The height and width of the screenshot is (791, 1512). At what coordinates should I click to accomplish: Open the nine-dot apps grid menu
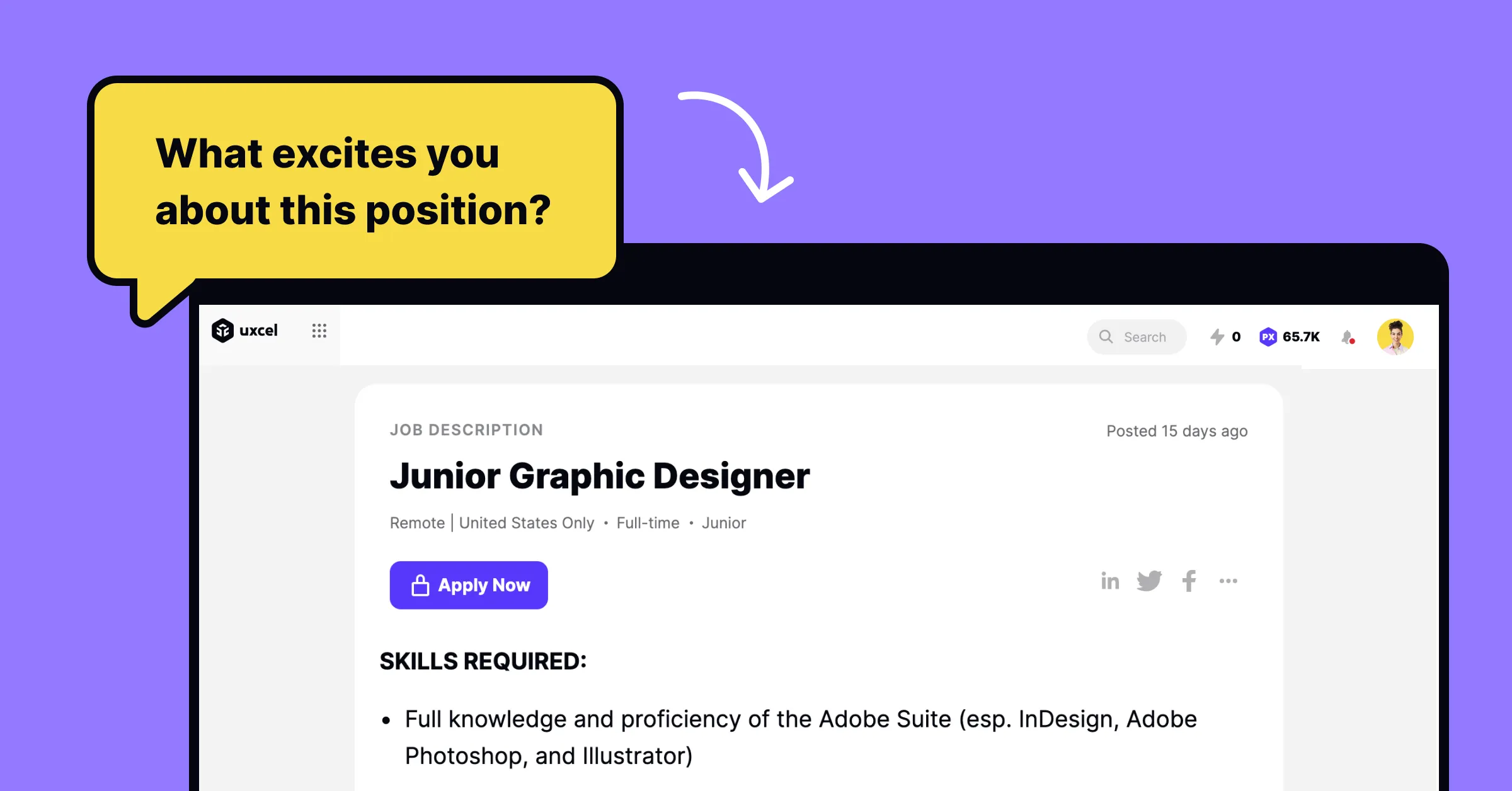(x=319, y=331)
